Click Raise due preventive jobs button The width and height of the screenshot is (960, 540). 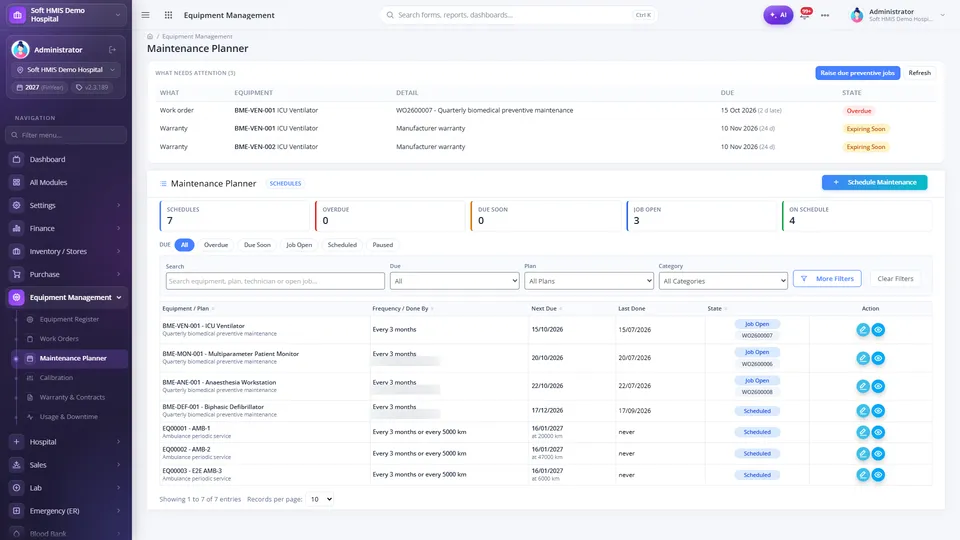click(x=858, y=73)
